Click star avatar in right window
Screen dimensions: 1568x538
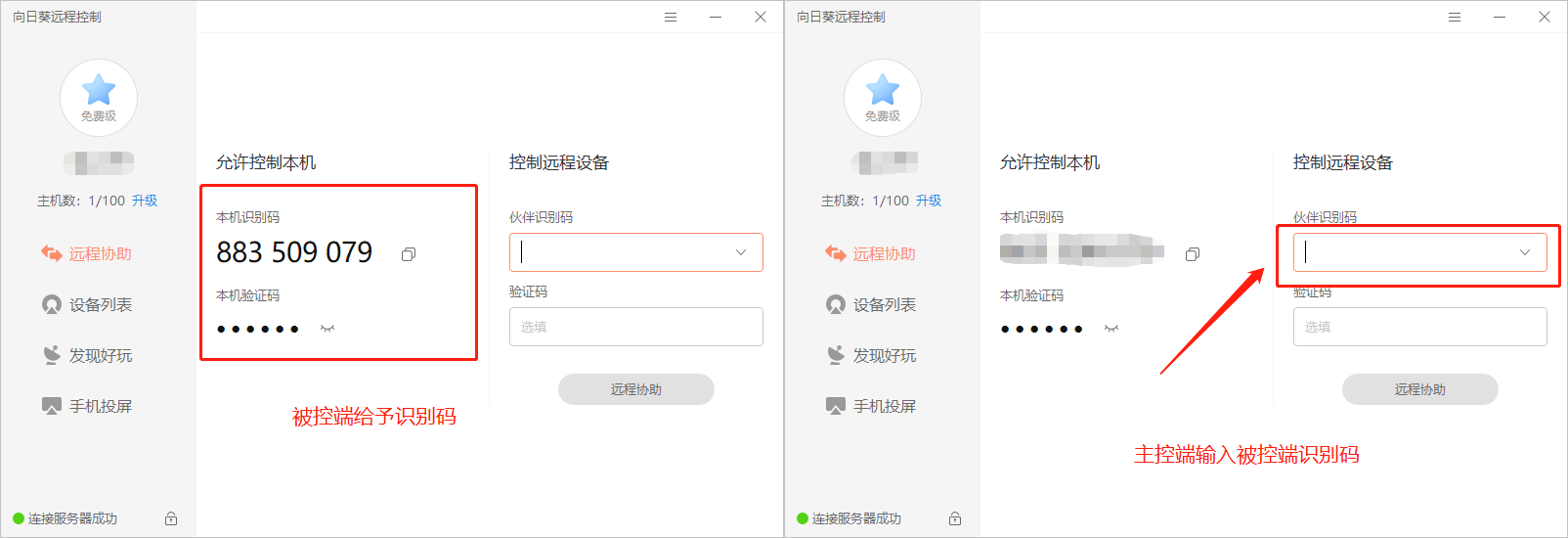(883, 96)
